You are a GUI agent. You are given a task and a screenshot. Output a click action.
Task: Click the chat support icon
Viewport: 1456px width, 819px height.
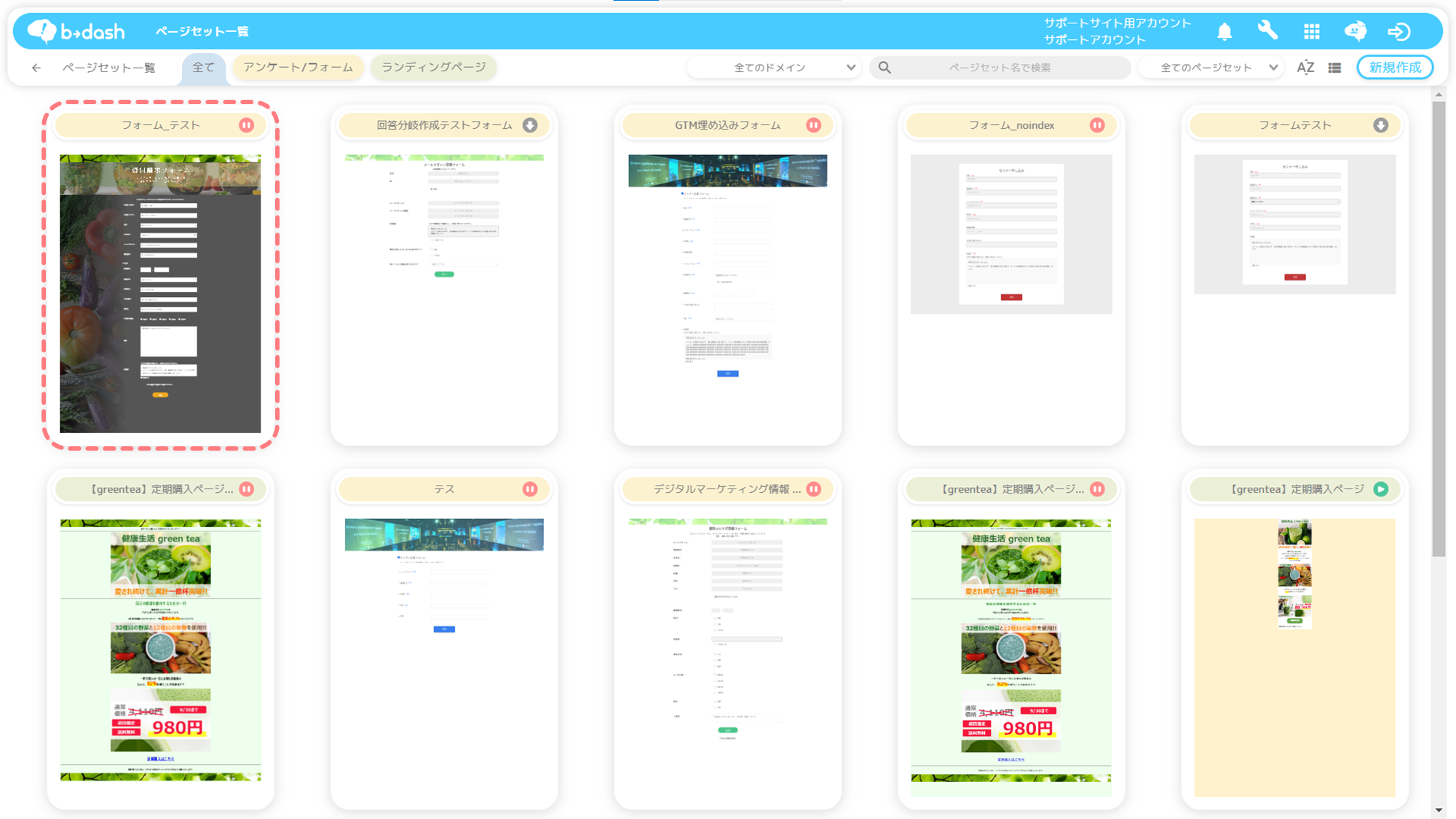tap(1355, 31)
